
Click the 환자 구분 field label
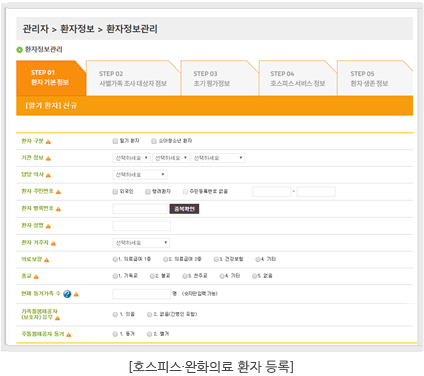(32, 141)
